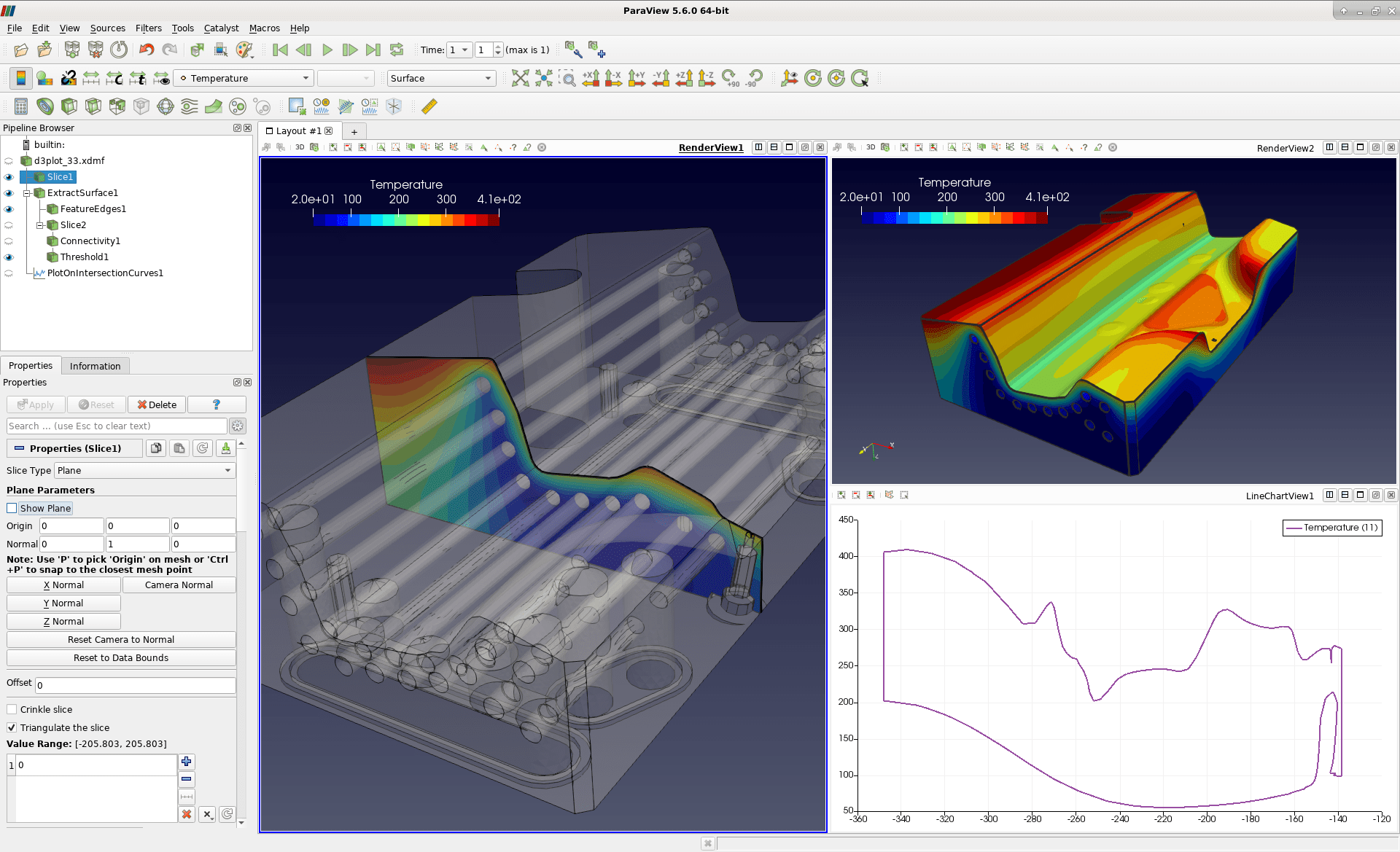Toggle visibility eye for Threshold1
The image size is (1400, 852).
[x=9, y=257]
